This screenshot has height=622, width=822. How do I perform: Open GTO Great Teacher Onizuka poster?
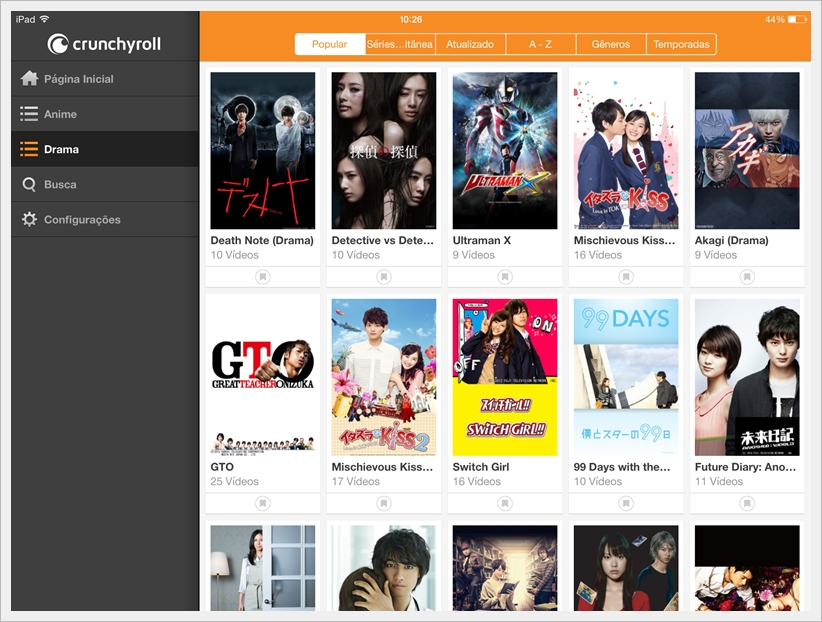pos(263,377)
